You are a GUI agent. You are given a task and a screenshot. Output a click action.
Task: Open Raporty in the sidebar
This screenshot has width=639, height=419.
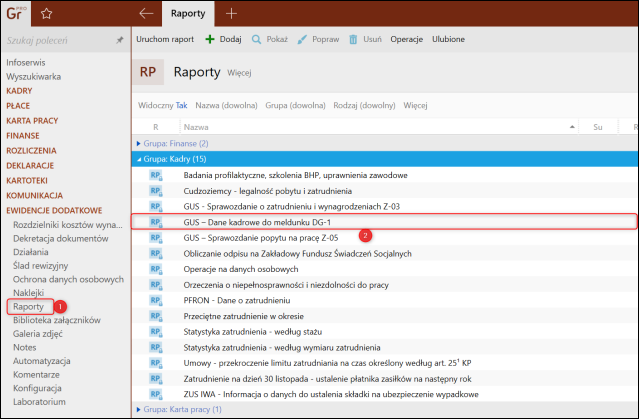[x=28, y=306]
